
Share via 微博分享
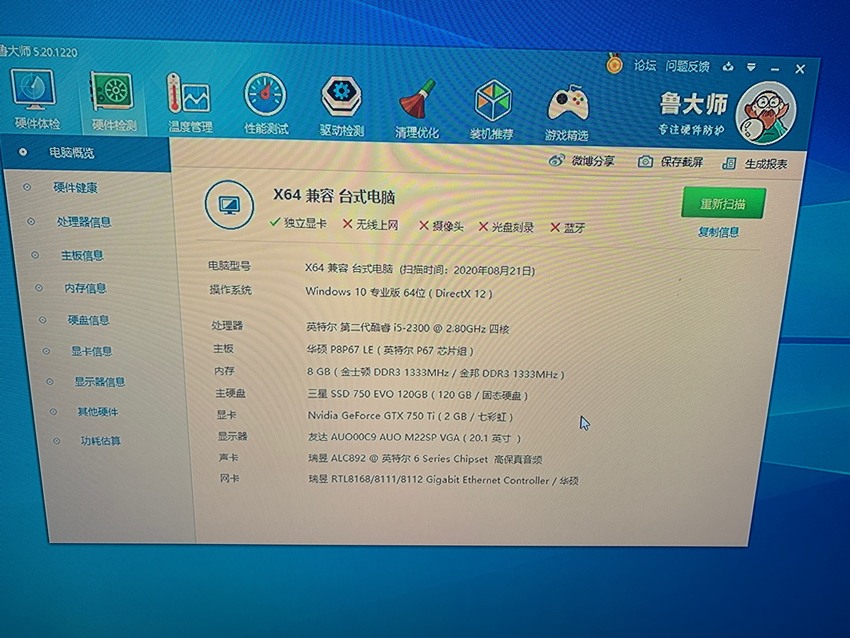pos(582,161)
